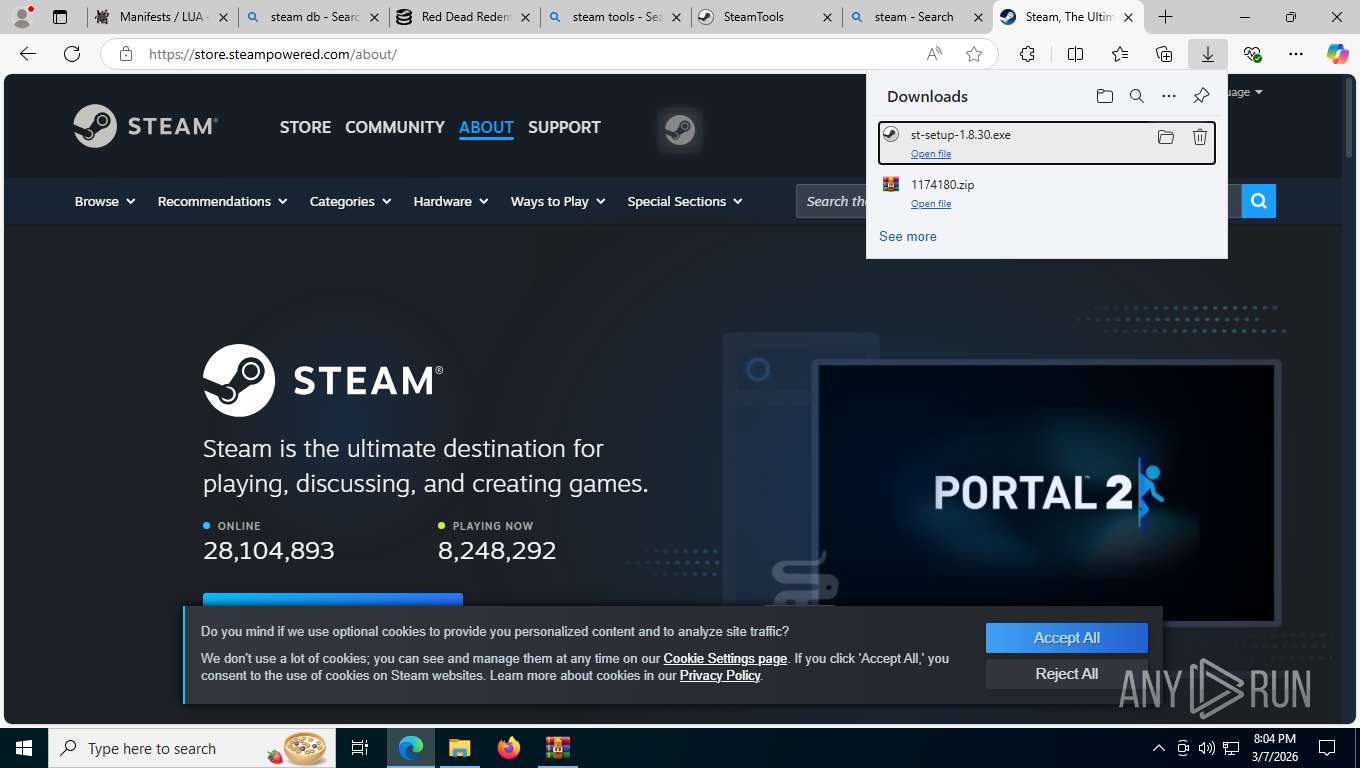Open browser extensions puzzle icon
The width and height of the screenshot is (1360, 768).
(x=1027, y=54)
